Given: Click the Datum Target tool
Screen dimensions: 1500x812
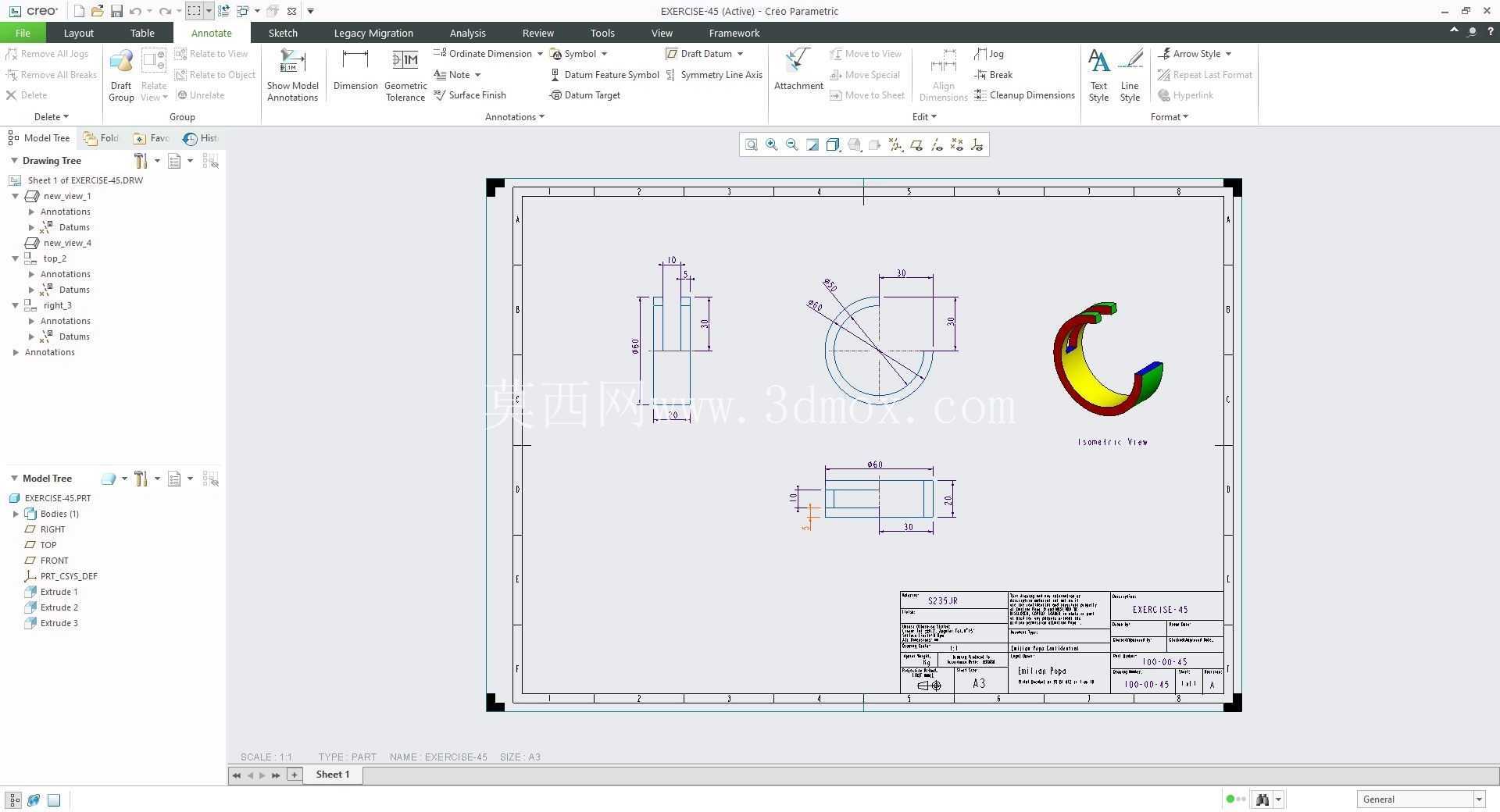Looking at the screenshot, I should [585, 95].
